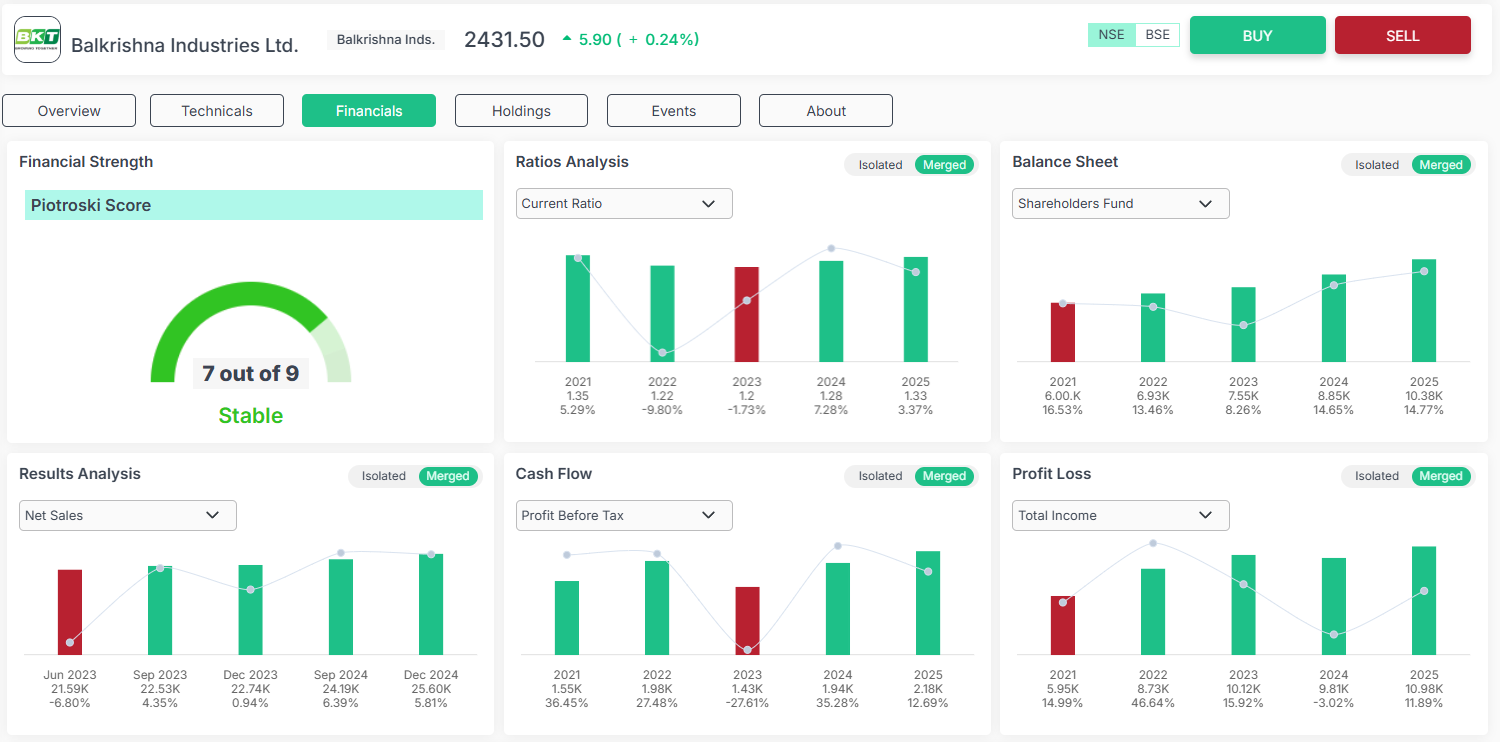Click the 2021 Current Ratio bar
1500x742 pixels.
[x=578, y=308]
